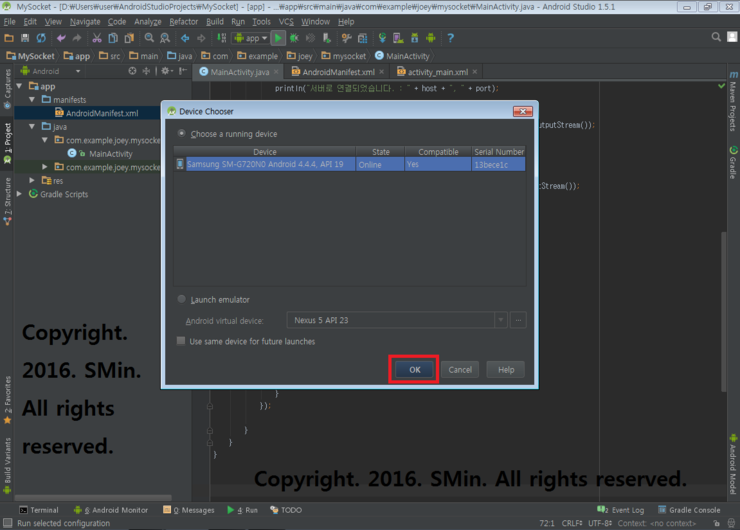Select Choose a running device radio button
This screenshot has height=530, width=740.
coord(181,134)
